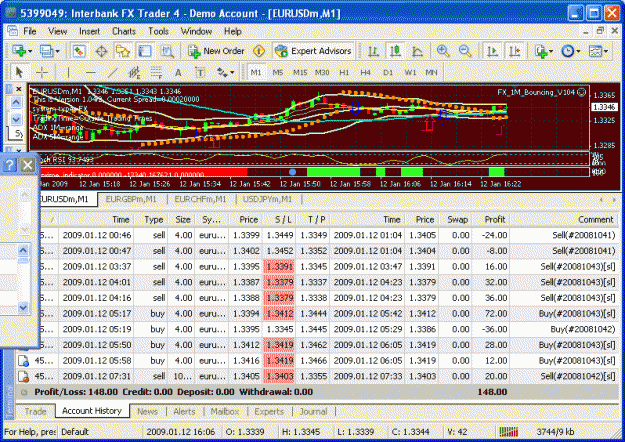The height and width of the screenshot is (442, 625).
Task: Open the Journal tab in Terminal
Action: click(x=313, y=411)
